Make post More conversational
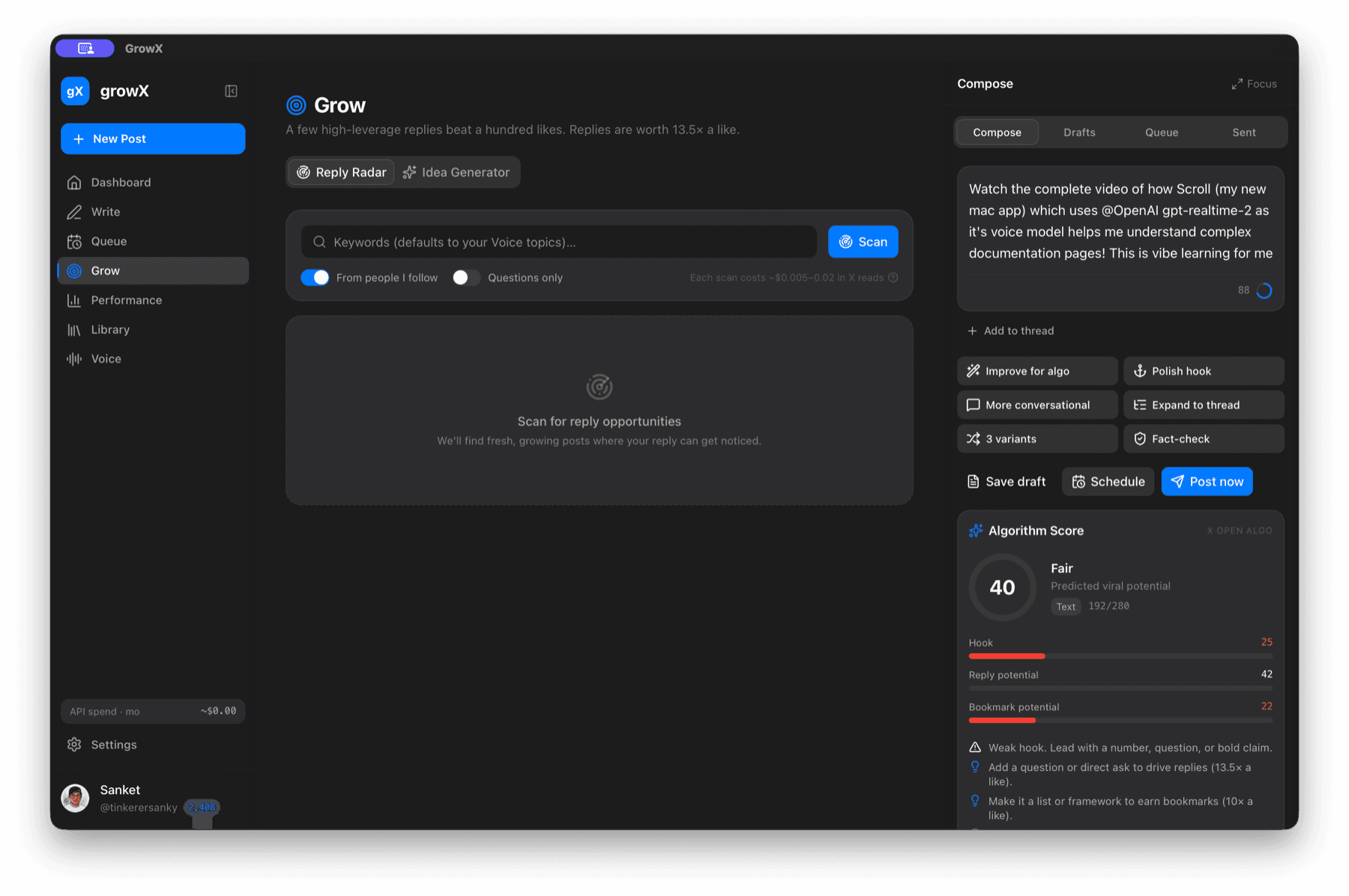The width and height of the screenshot is (1349, 896). [x=1037, y=405]
